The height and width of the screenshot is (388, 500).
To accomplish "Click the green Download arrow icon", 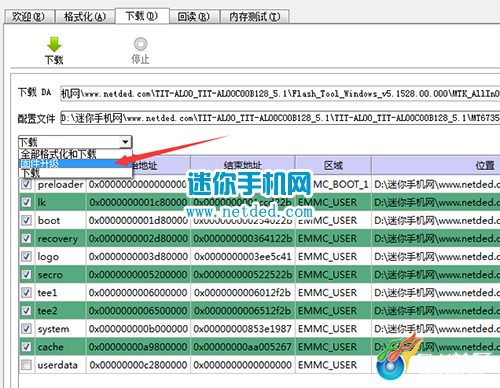I will 54,44.
